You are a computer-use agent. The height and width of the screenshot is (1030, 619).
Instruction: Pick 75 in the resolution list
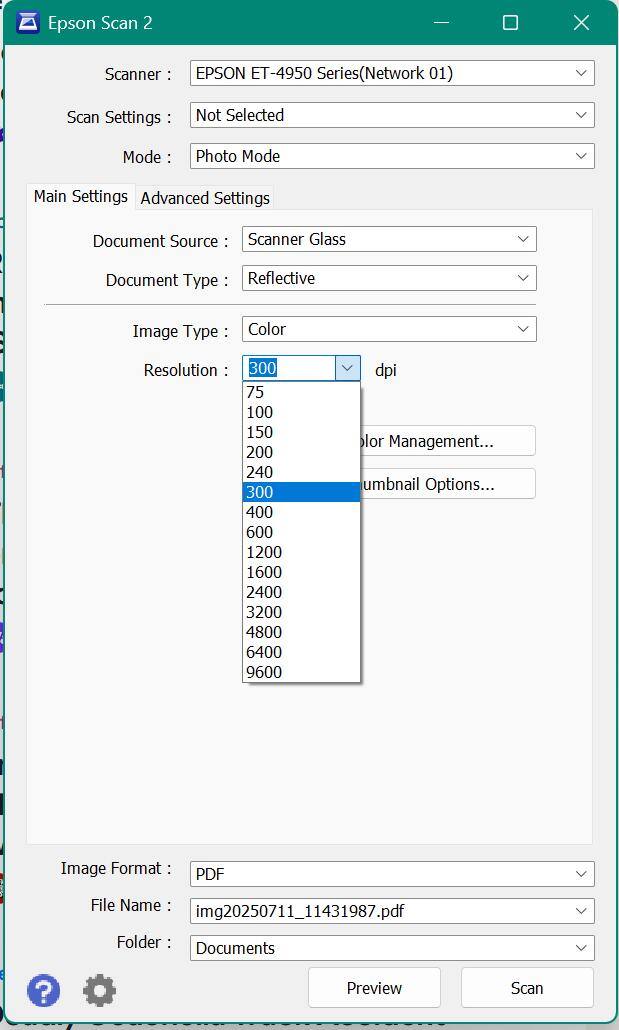tap(255, 392)
